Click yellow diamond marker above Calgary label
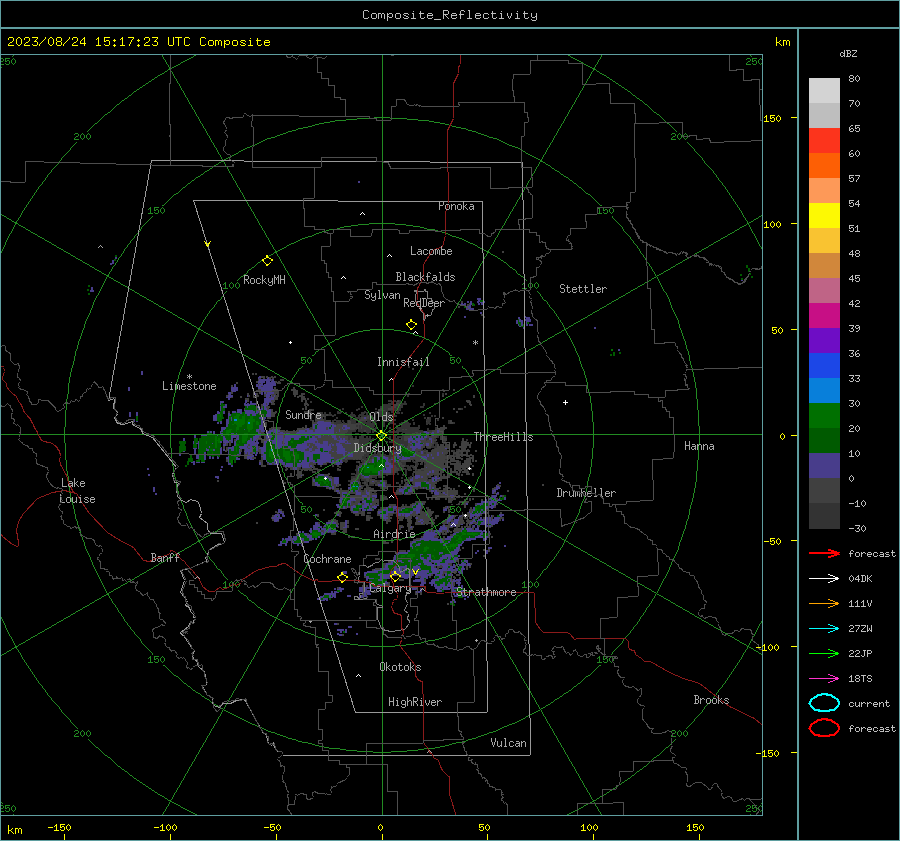The width and height of the screenshot is (900, 841). [395, 576]
